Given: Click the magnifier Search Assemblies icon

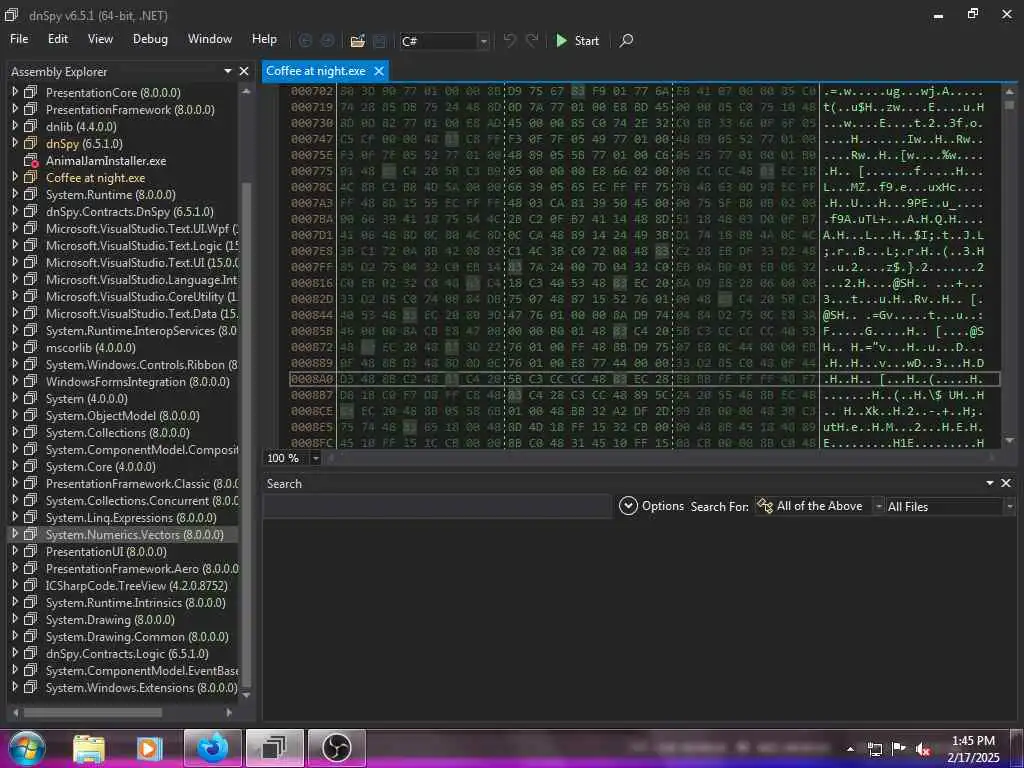Looking at the screenshot, I should (626, 40).
